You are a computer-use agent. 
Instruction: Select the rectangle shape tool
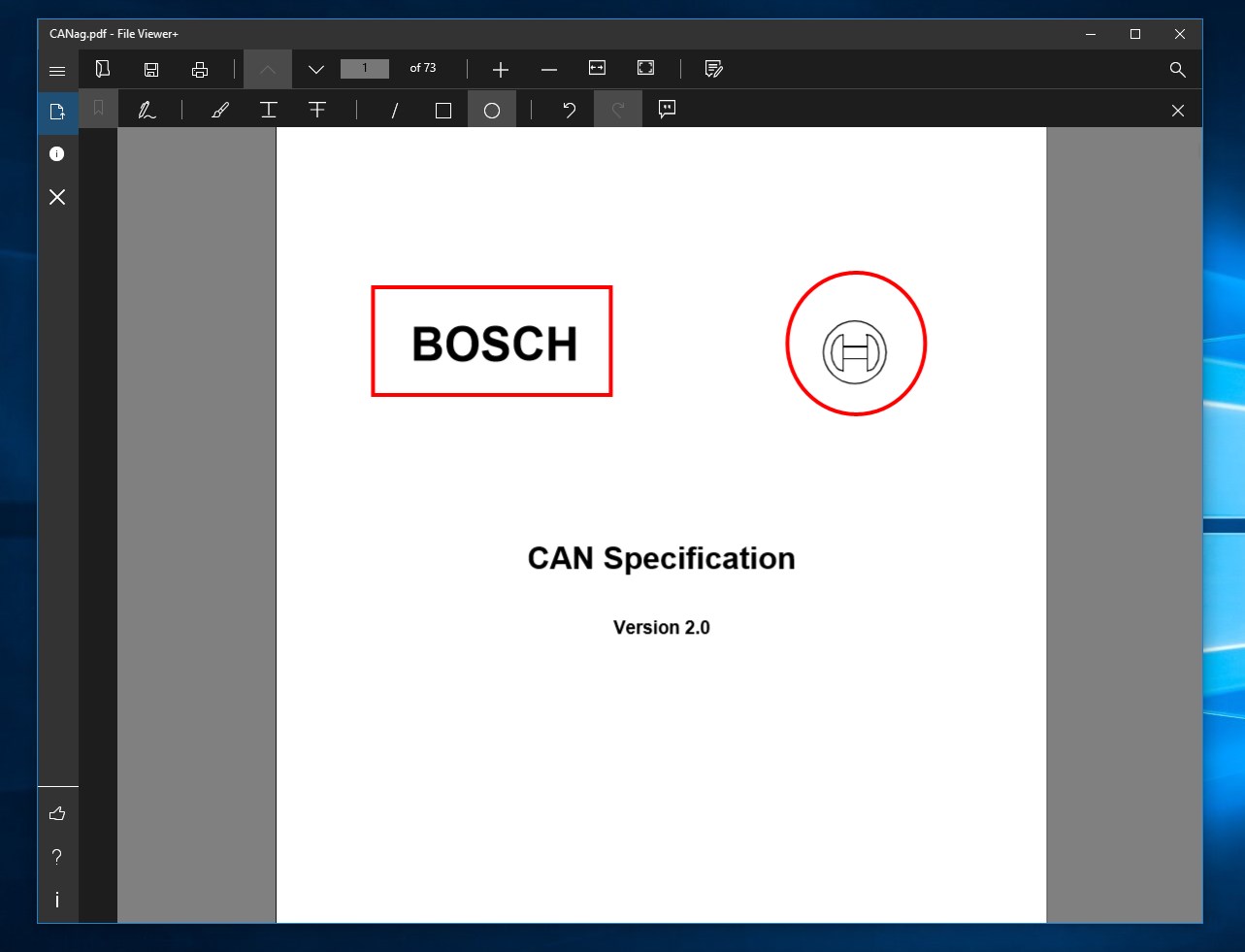point(443,111)
